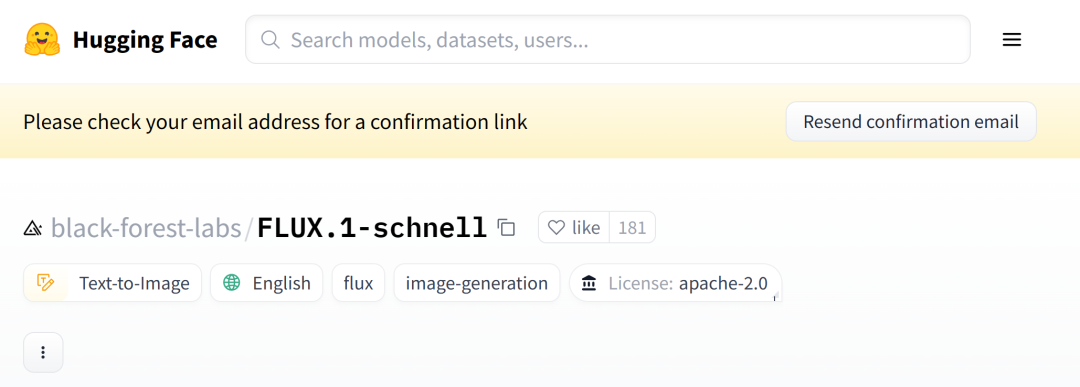Screen dimensions: 1080x387
Task: Click the license building icon
Action: click(589, 283)
